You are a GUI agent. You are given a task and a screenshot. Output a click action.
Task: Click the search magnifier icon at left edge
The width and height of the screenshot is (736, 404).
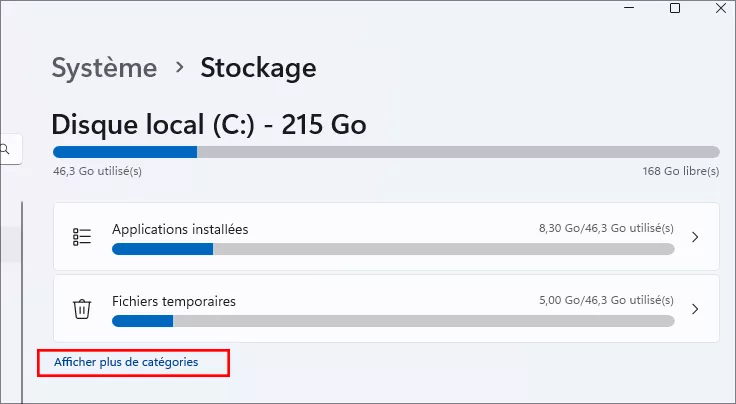tap(6, 150)
